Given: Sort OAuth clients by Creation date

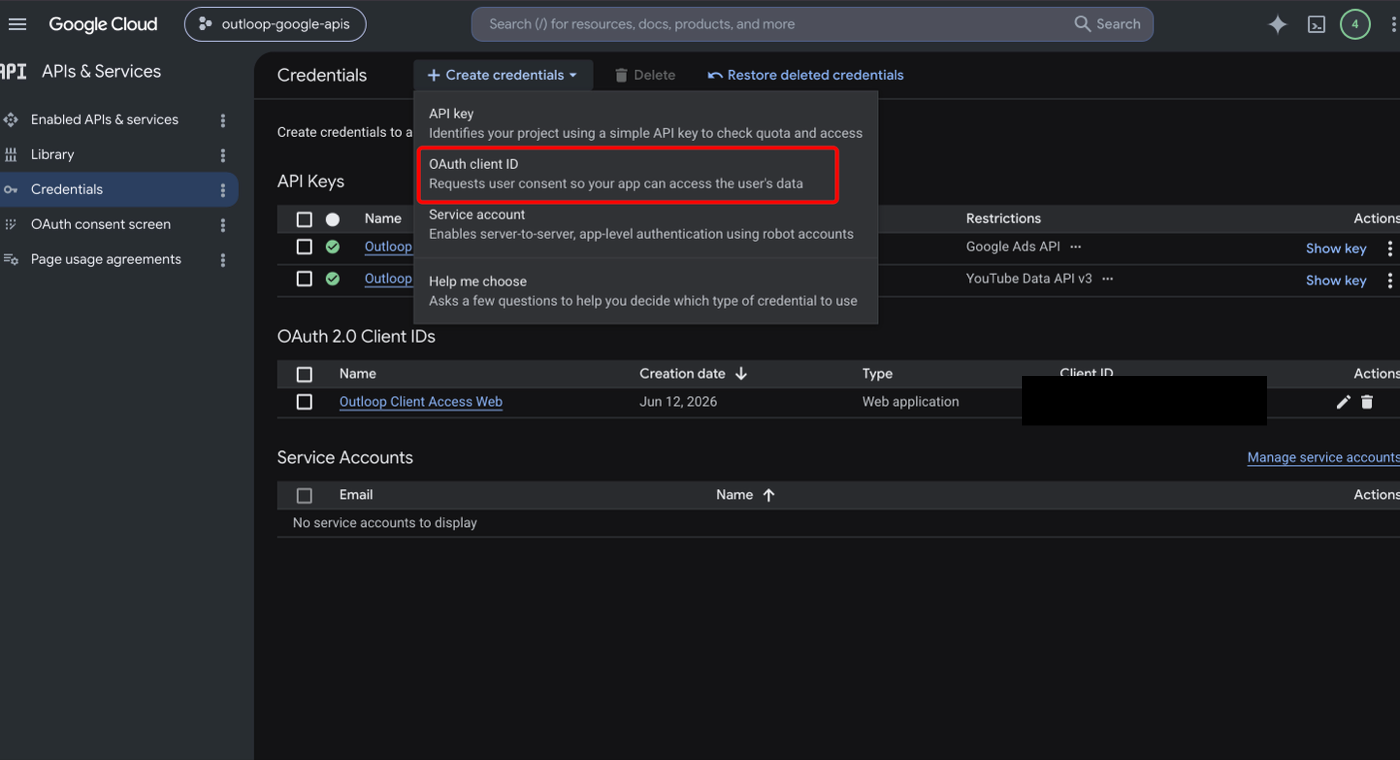Looking at the screenshot, I should (693, 374).
